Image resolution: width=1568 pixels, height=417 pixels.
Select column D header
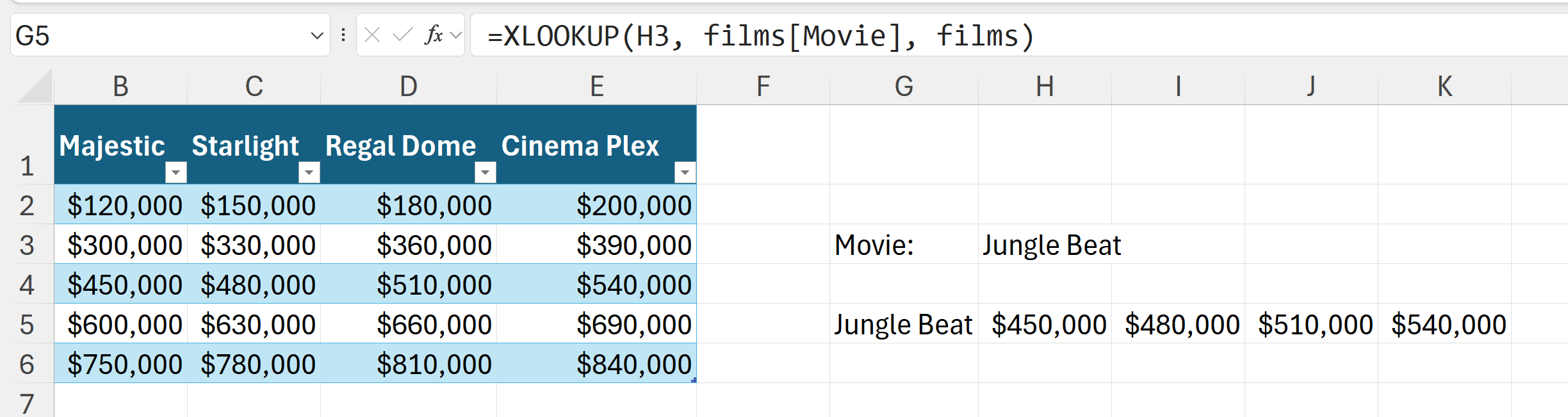tap(408, 86)
